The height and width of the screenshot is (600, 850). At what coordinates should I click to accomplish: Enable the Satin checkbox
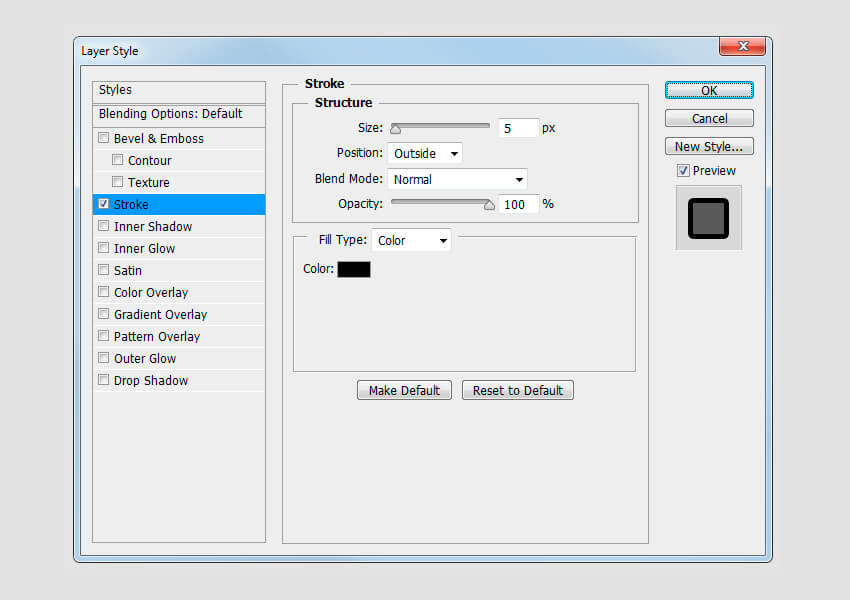coord(104,270)
